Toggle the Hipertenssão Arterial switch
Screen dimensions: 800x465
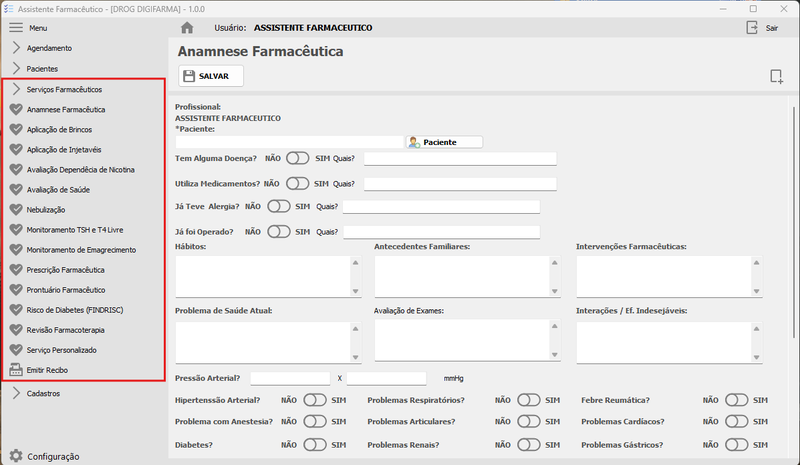coord(315,400)
